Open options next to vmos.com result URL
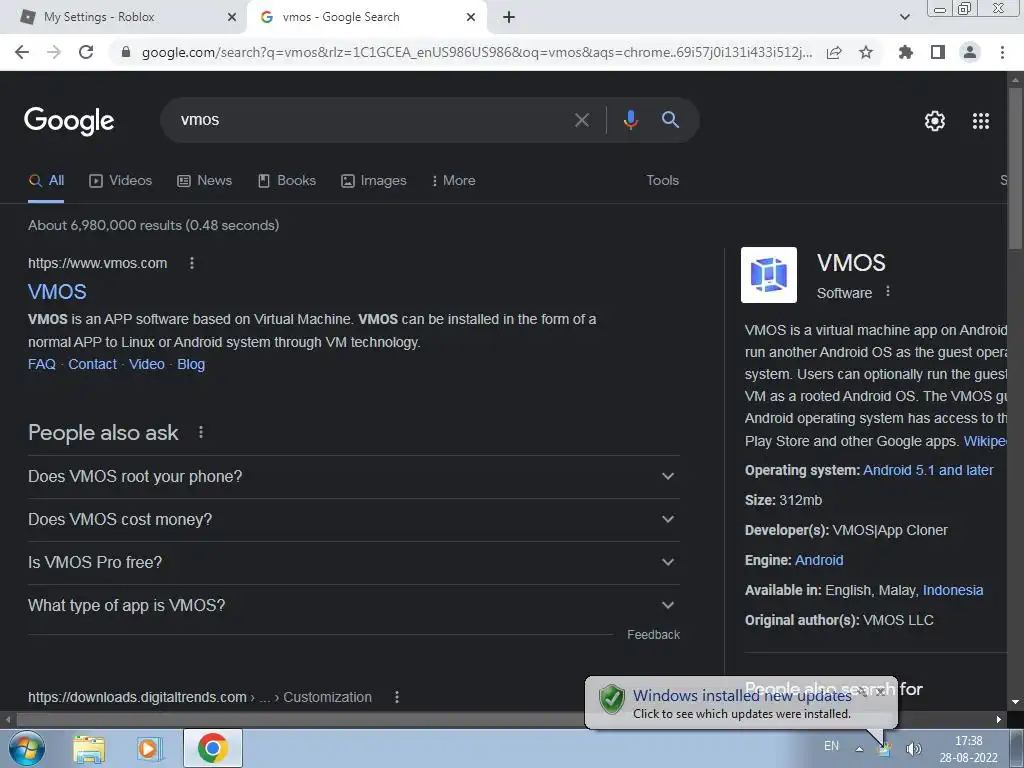The width and height of the screenshot is (1024, 768). tap(191, 263)
